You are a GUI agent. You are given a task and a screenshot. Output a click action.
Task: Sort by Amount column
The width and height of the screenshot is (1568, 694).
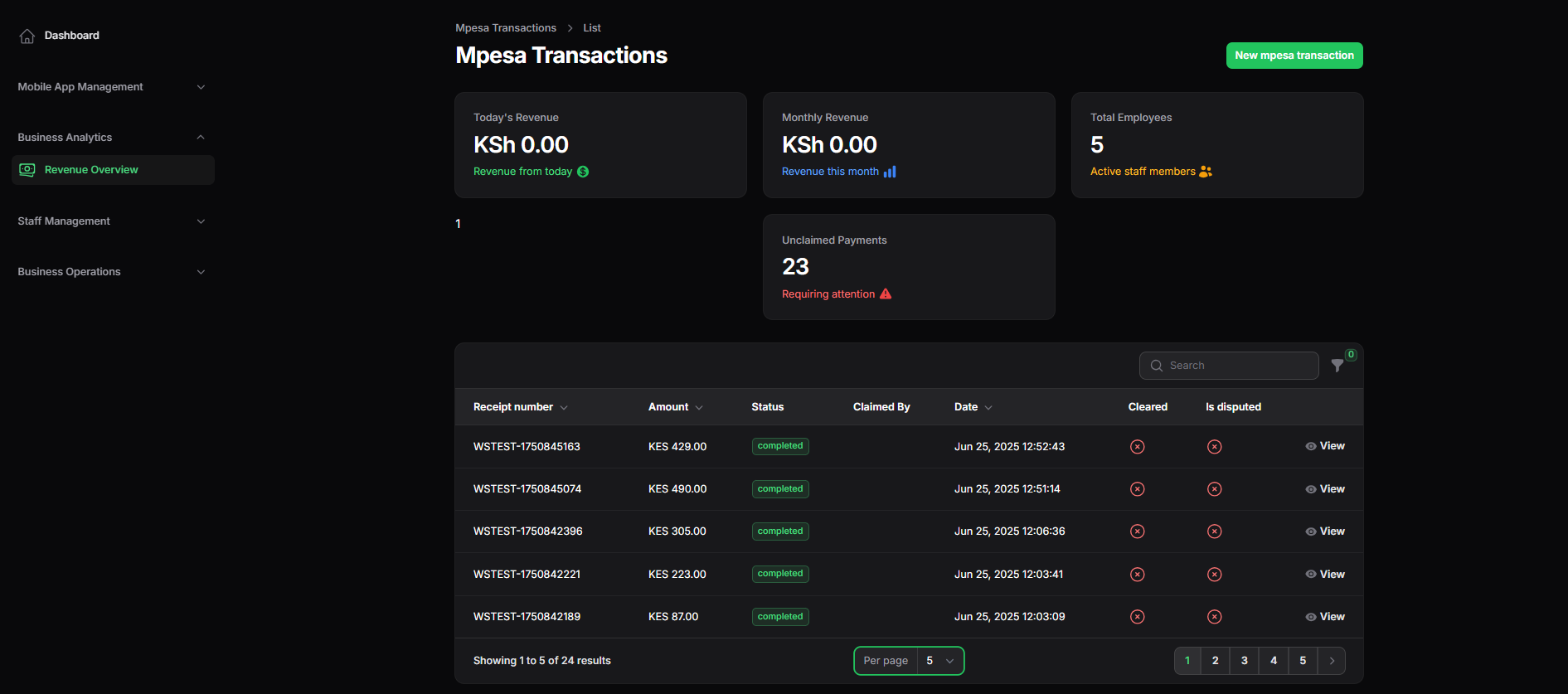[x=676, y=407]
